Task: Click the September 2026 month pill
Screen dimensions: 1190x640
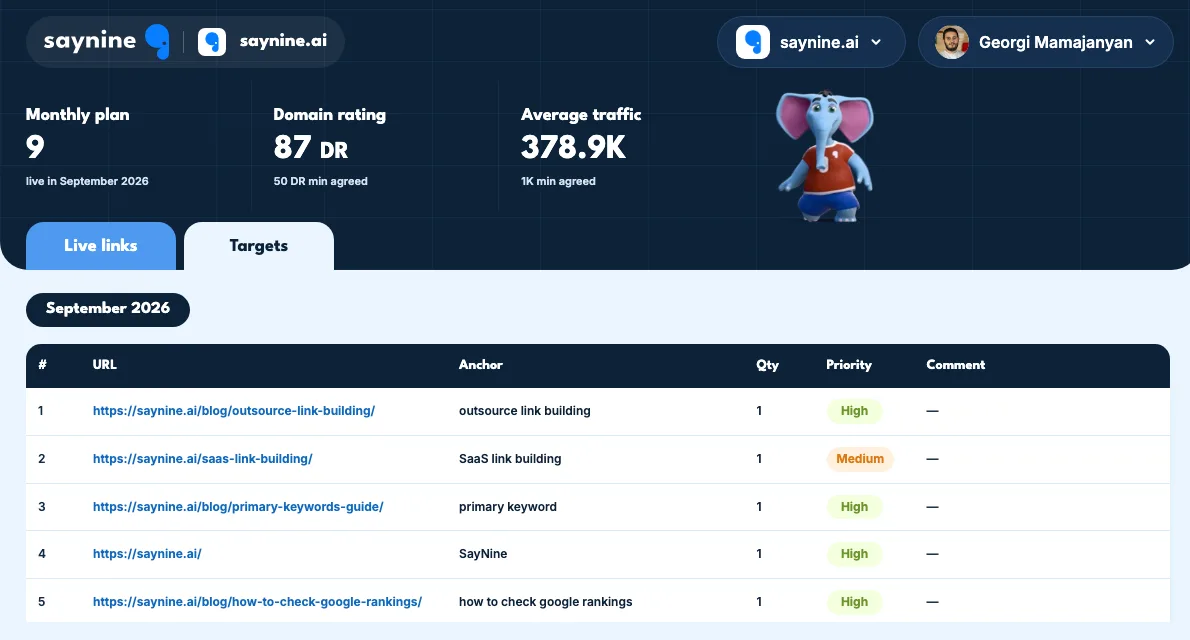Action: click(x=108, y=309)
